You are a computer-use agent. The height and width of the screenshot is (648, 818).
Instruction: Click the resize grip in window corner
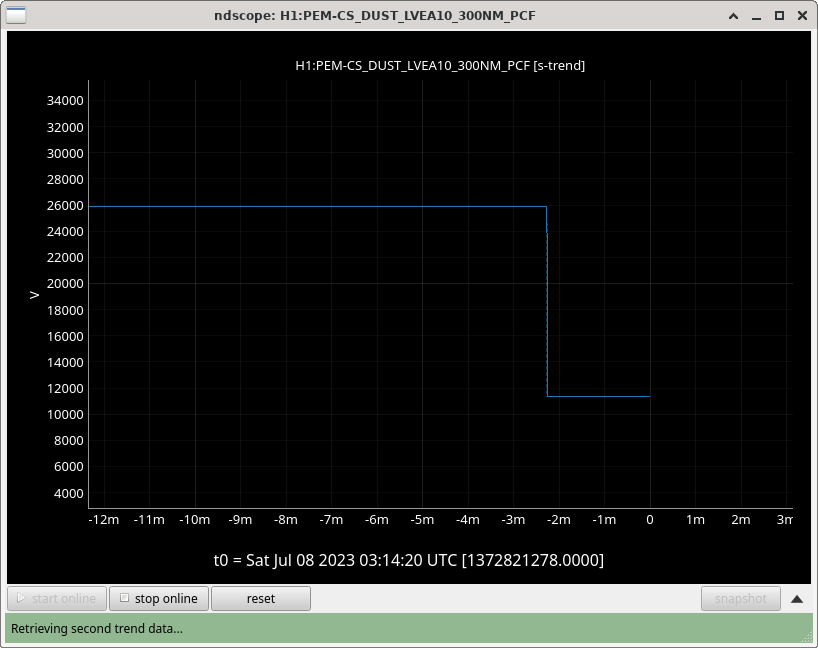pos(809,639)
